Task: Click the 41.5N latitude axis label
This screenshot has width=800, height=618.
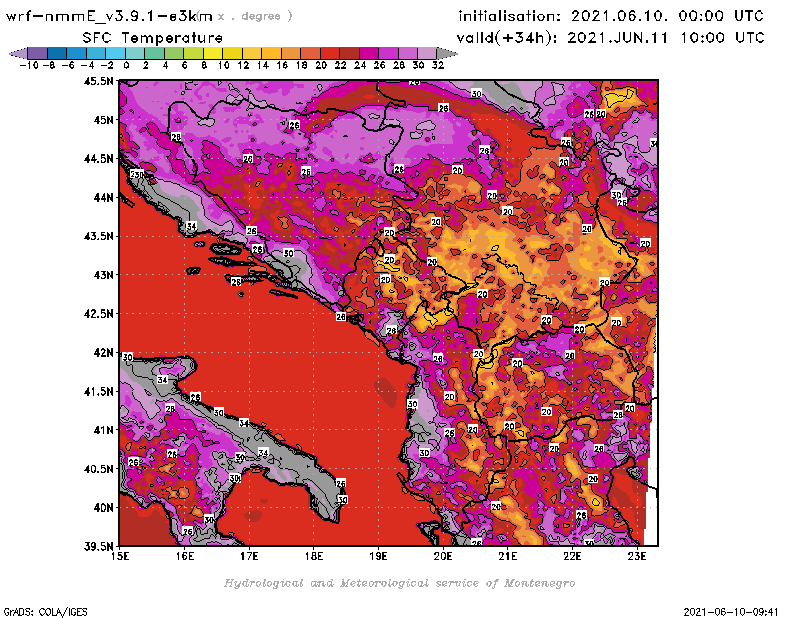Action: (x=98, y=391)
